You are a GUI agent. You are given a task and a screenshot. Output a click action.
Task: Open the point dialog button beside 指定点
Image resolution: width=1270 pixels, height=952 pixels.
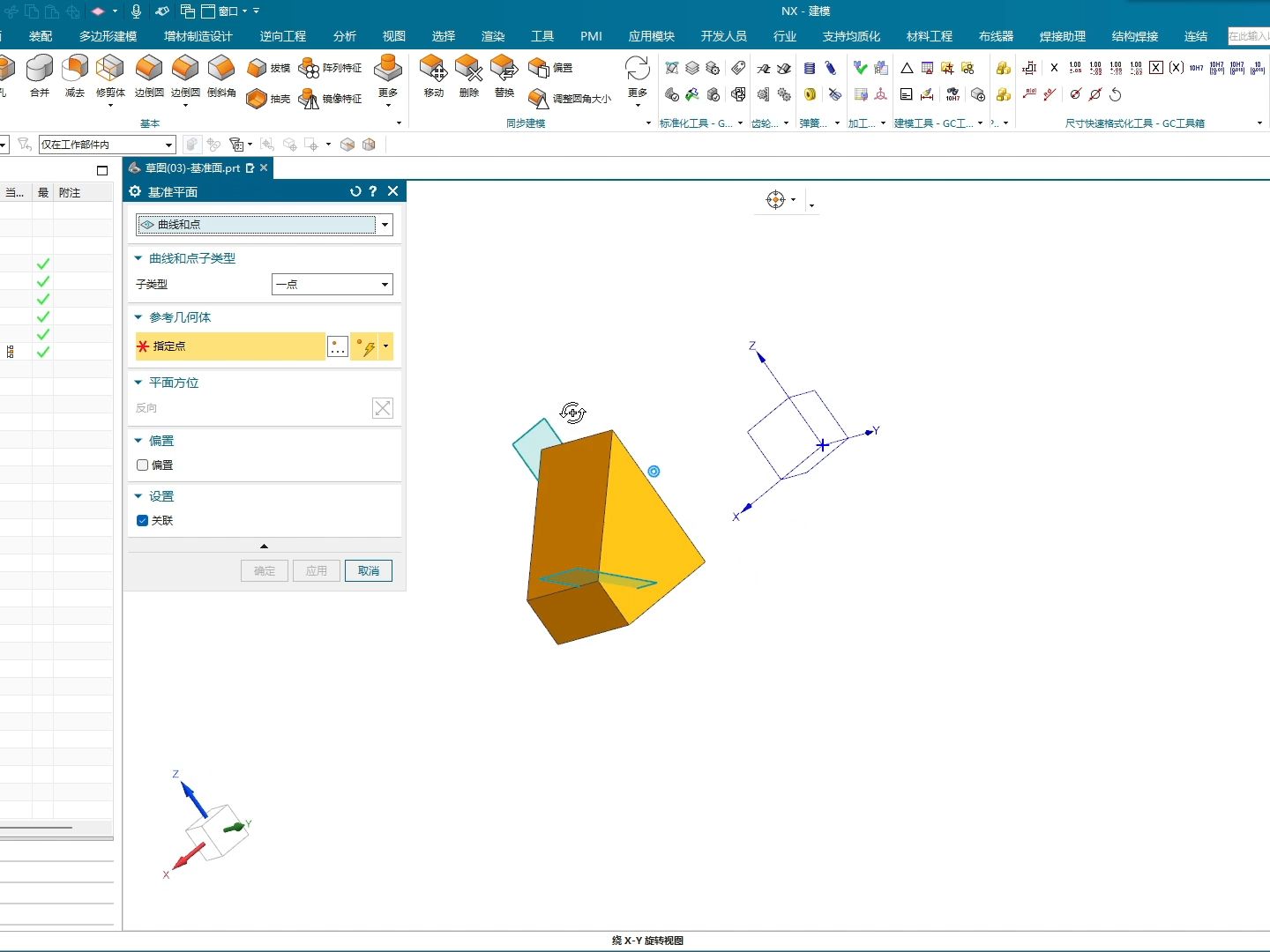click(338, 346)
